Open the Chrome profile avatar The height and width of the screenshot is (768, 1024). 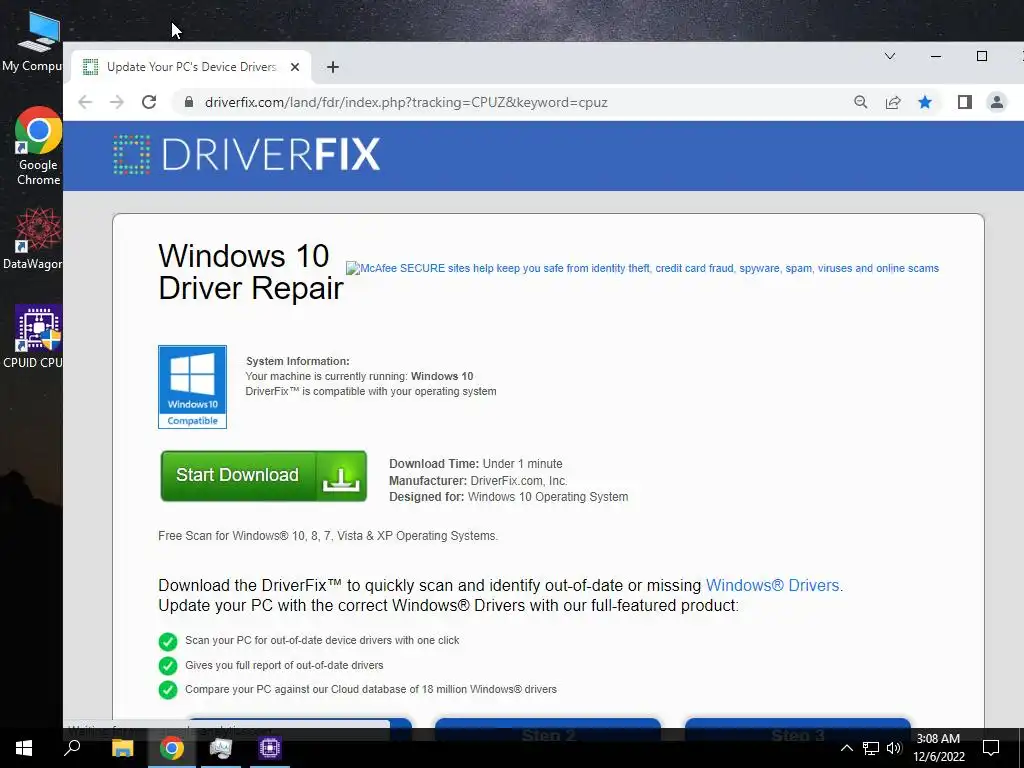pos(997,102)
